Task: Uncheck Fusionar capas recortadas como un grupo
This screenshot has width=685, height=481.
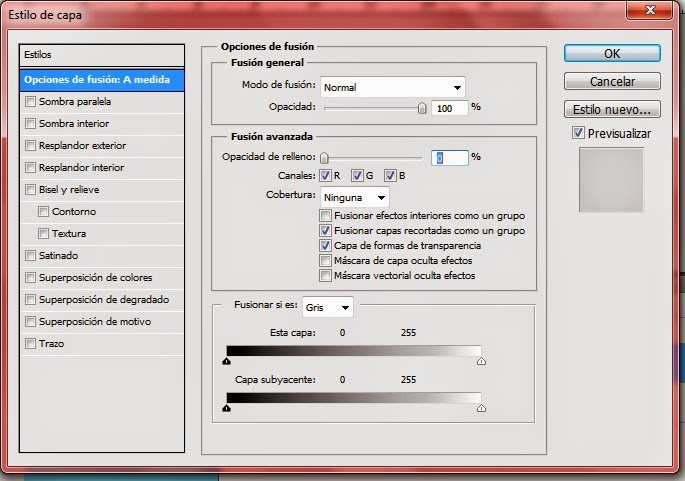Action: tap(325, 230)
